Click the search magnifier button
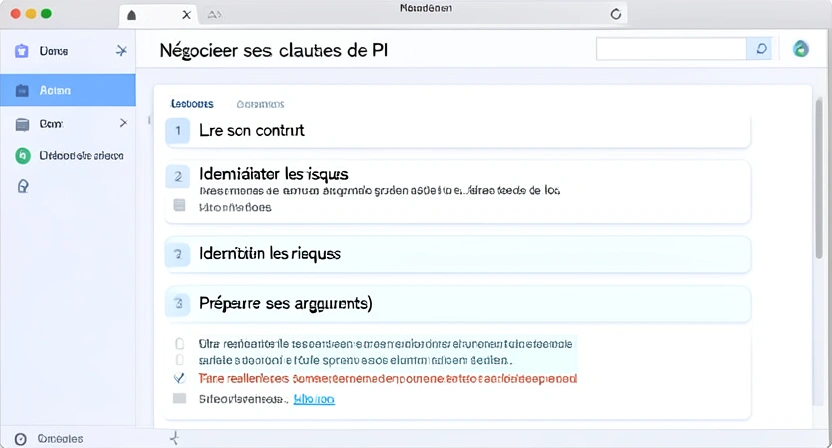Viewport: 832px width, 448px height. tap(760, 49)
